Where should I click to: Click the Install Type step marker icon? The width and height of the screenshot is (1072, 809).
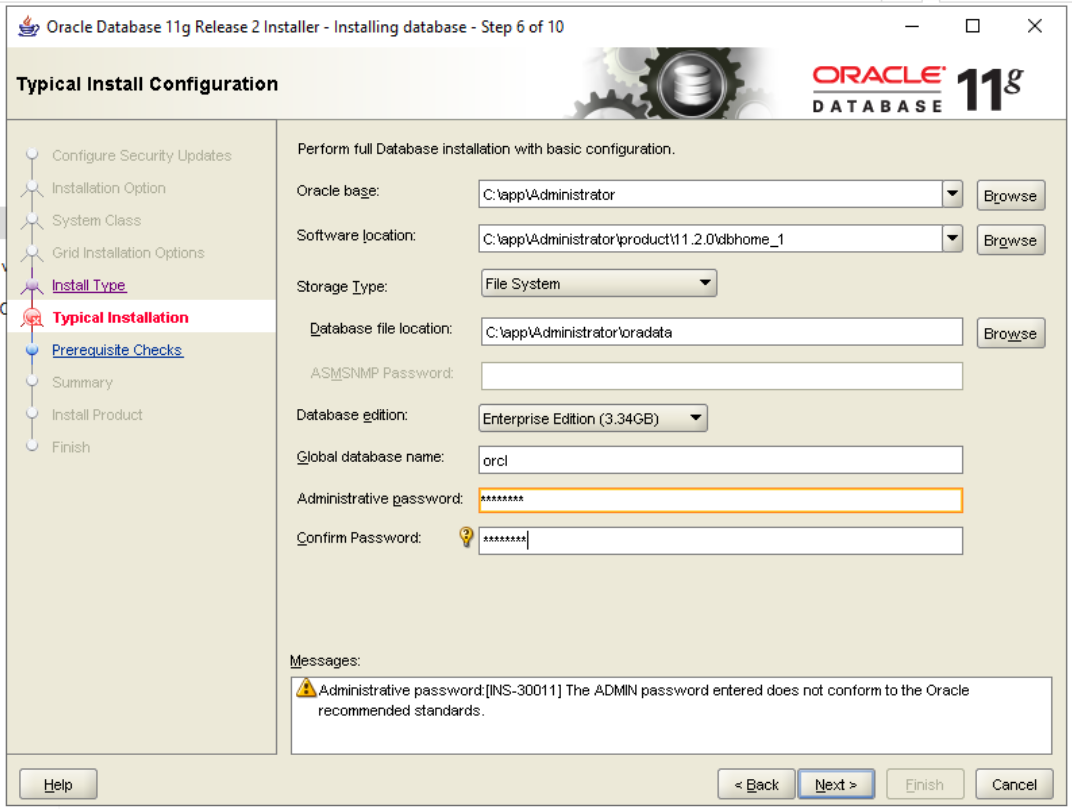31,285
